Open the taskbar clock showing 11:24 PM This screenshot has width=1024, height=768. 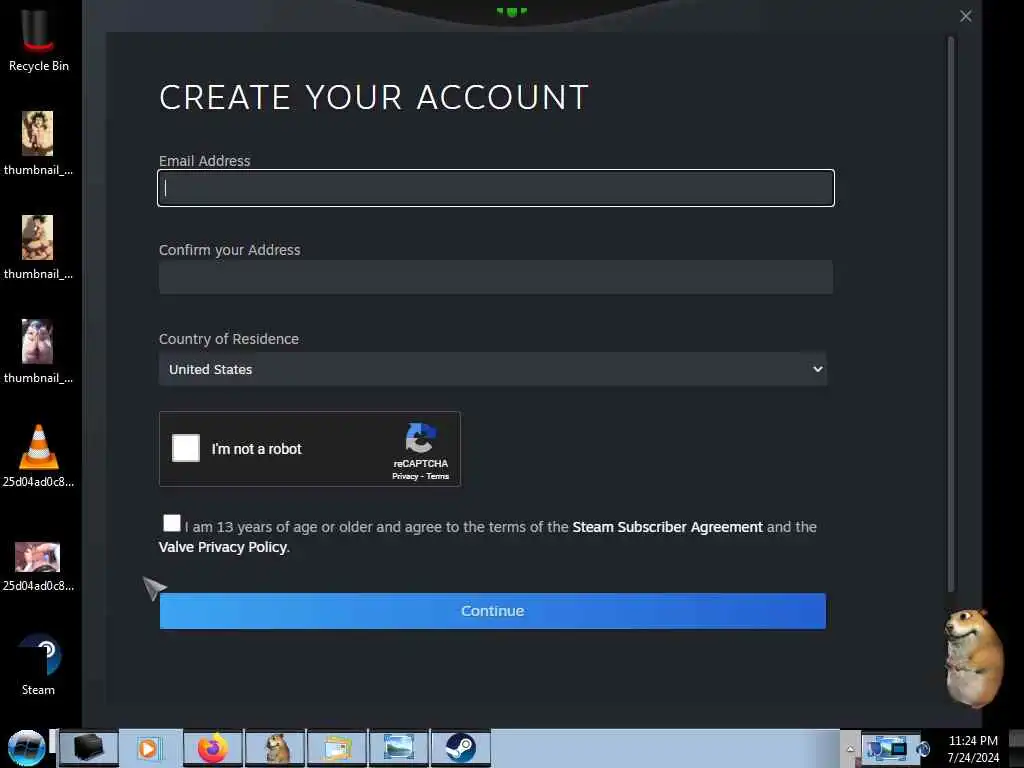[x=972, y=749]
